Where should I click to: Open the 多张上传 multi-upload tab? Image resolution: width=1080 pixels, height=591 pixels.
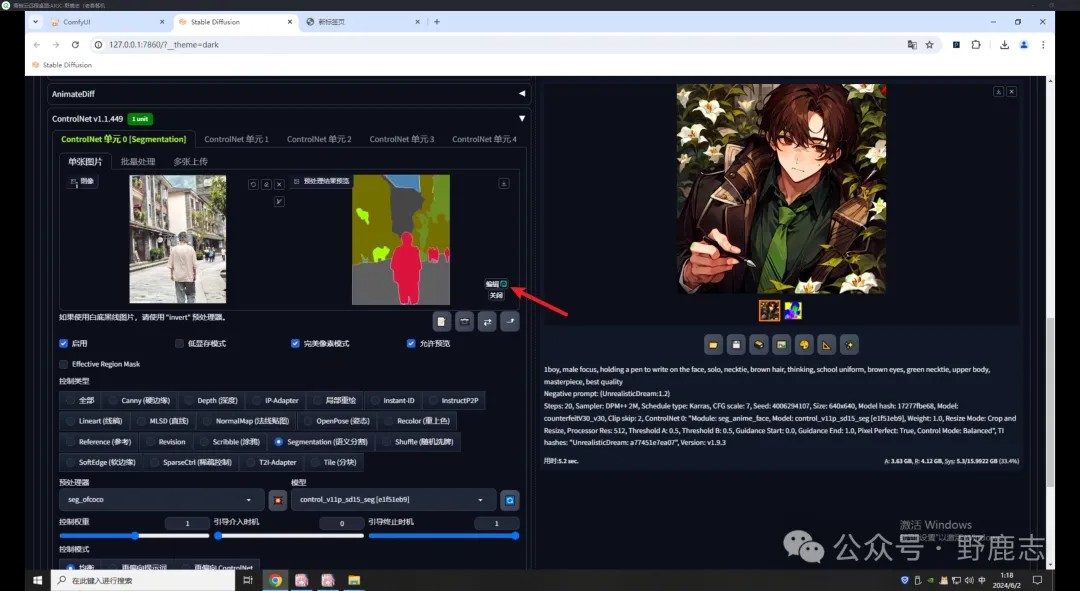pos(190,161)
